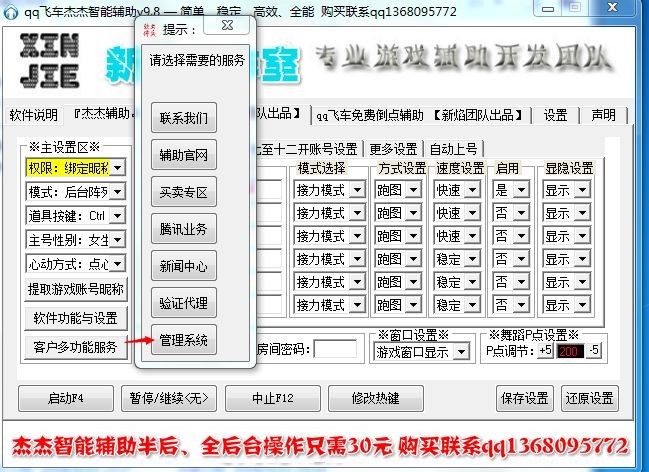Viewport: 649px width, 472px height.
Task: Select 腾讯业务 service button
Action: click(x=184, y=229)
